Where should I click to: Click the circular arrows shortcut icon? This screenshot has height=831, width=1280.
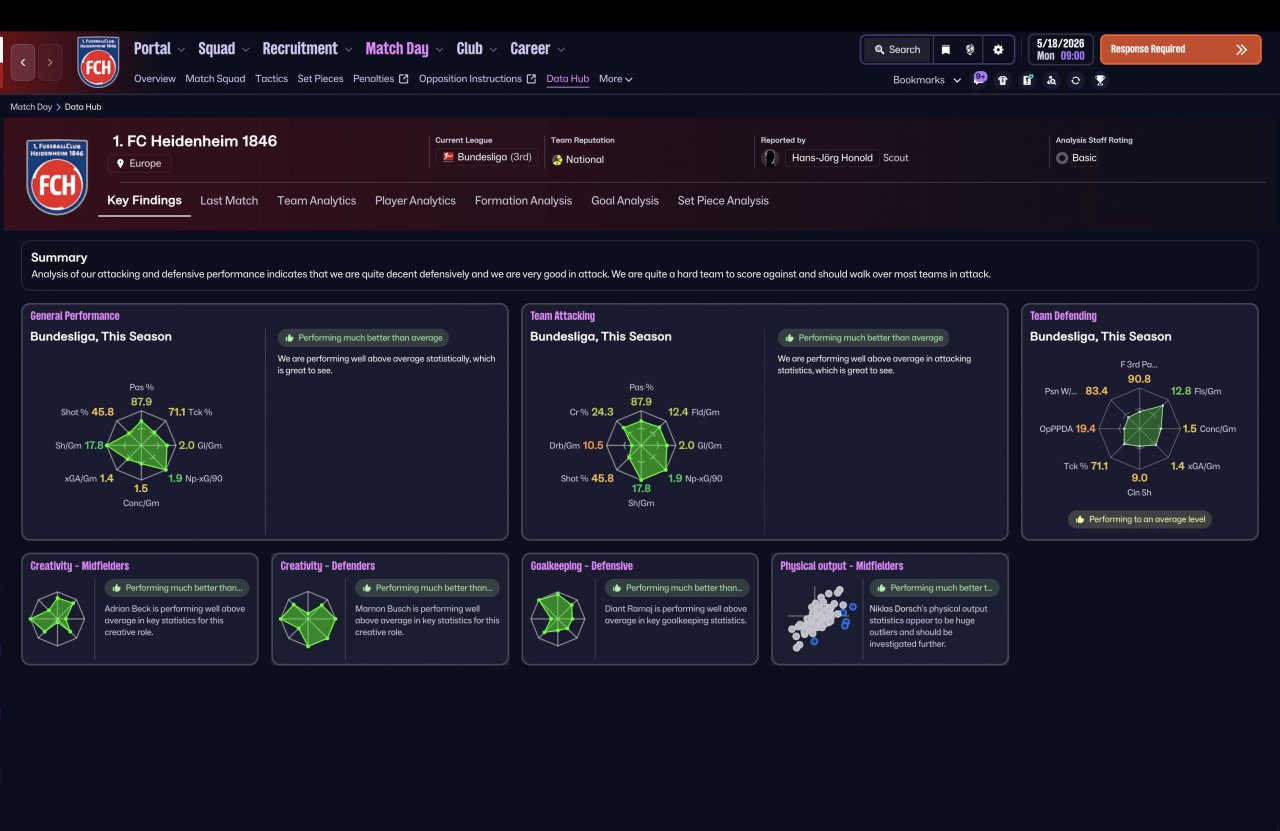coord(1075,80)
